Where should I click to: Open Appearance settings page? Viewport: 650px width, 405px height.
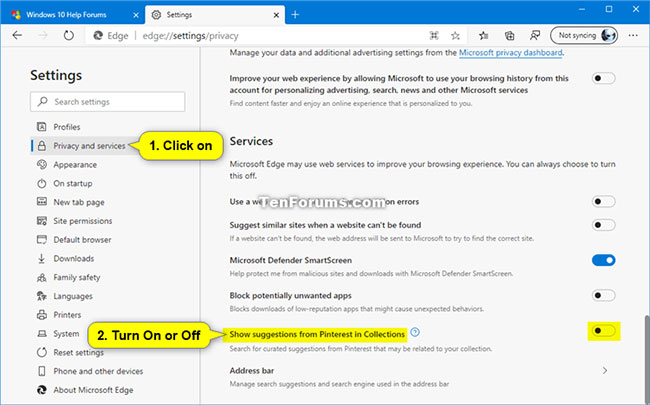pos(75,165)
